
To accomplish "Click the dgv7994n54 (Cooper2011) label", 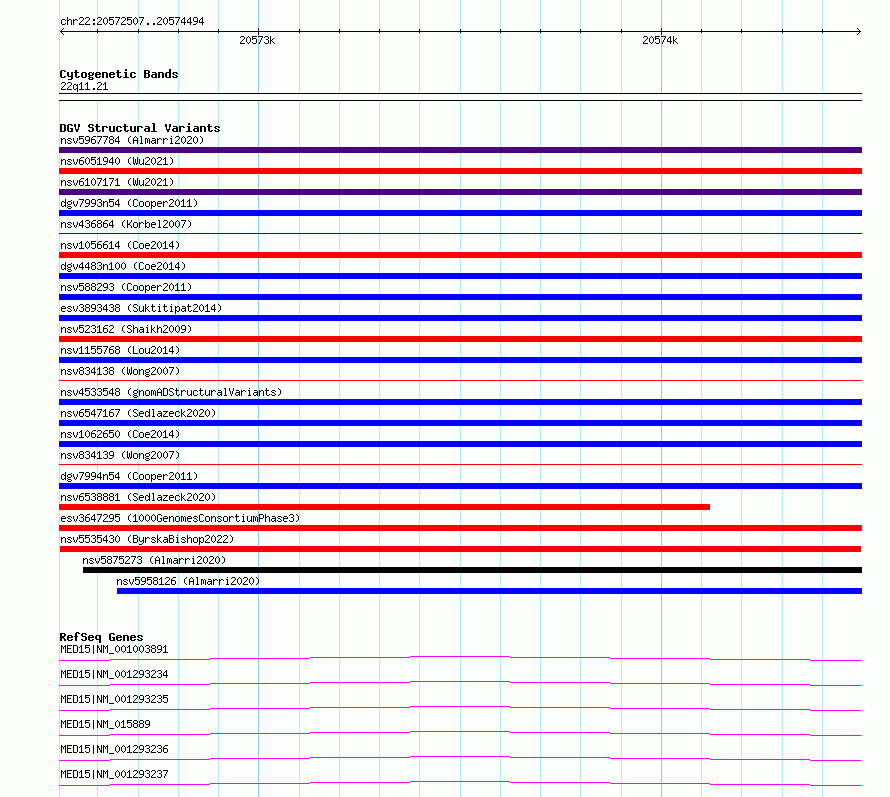I will 129,476.
